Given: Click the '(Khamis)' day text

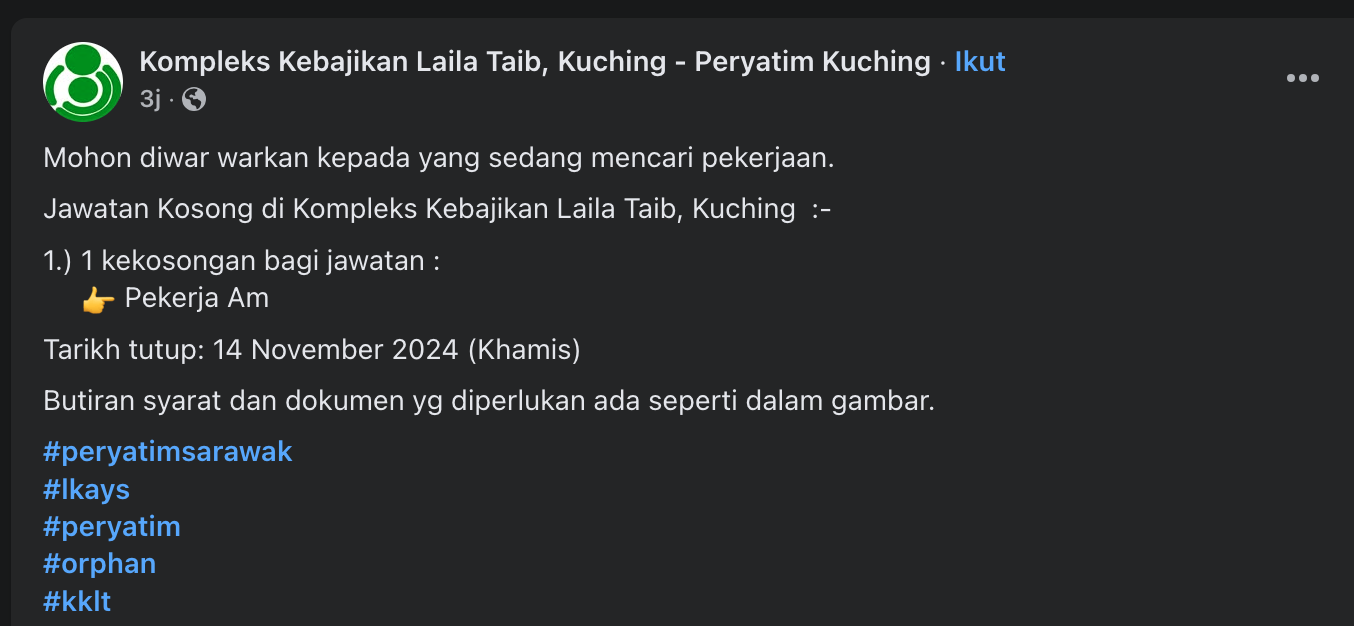Looking at the screenshot, I should [x=524, y=350].
